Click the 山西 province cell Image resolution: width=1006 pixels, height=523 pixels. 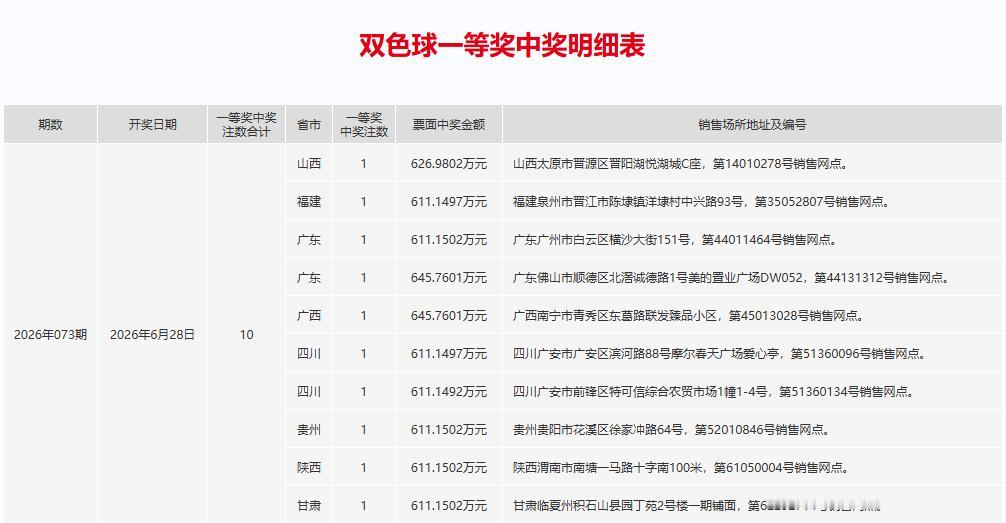click(309, 164)
